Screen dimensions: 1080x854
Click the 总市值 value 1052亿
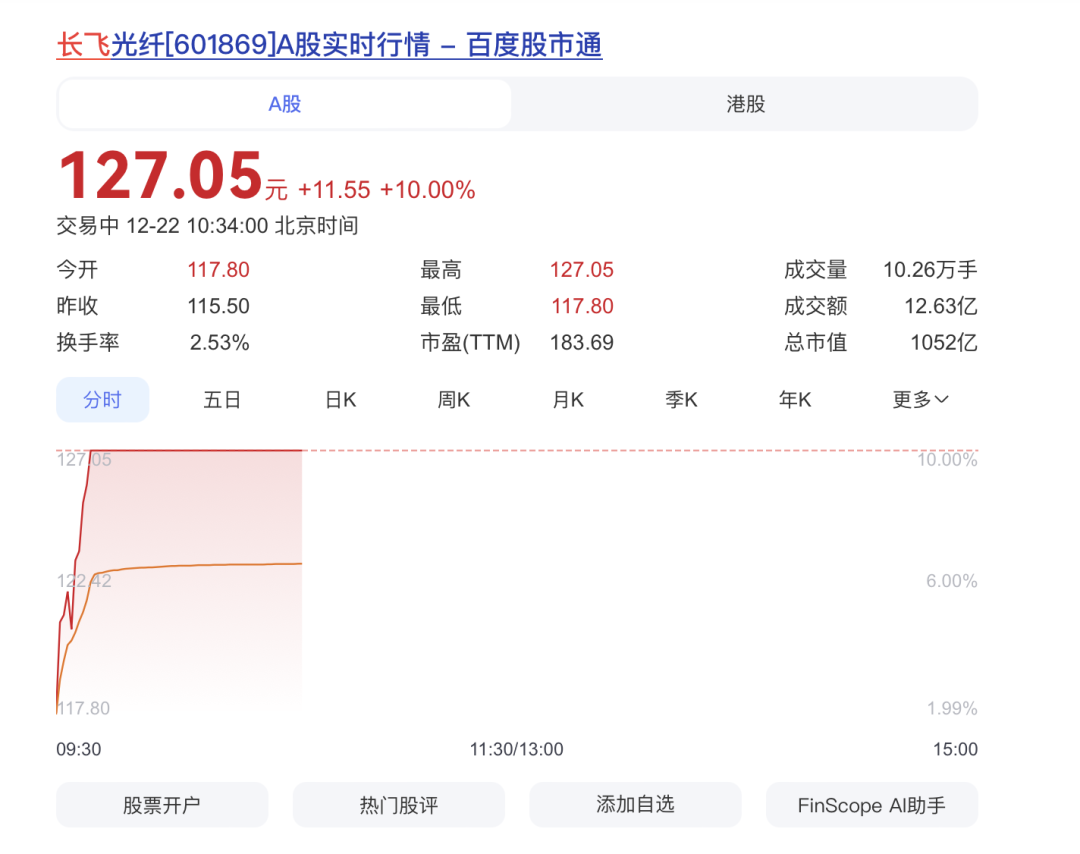944,343
